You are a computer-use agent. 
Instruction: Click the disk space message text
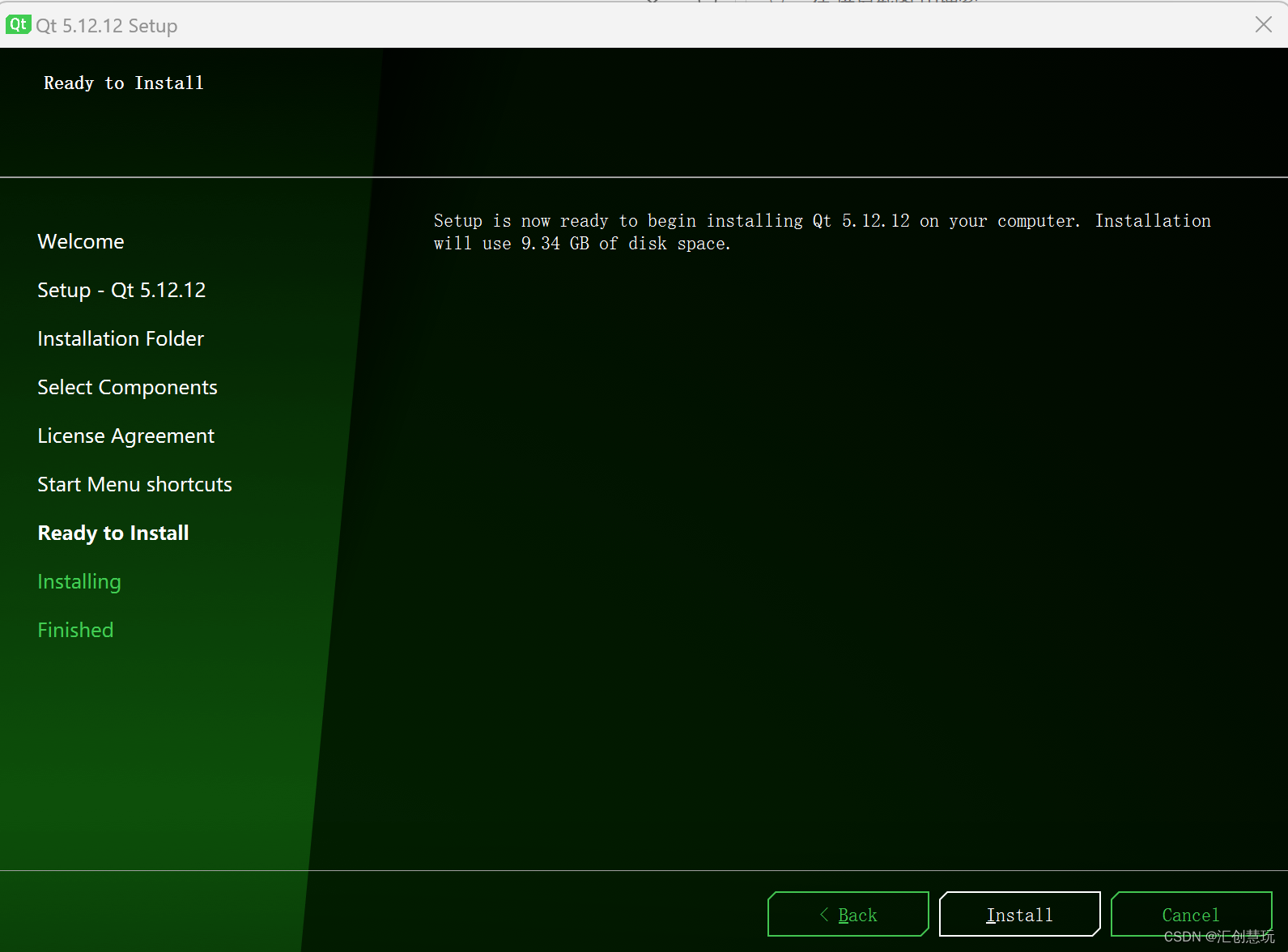pyautogui.click(x=822, y=232)
